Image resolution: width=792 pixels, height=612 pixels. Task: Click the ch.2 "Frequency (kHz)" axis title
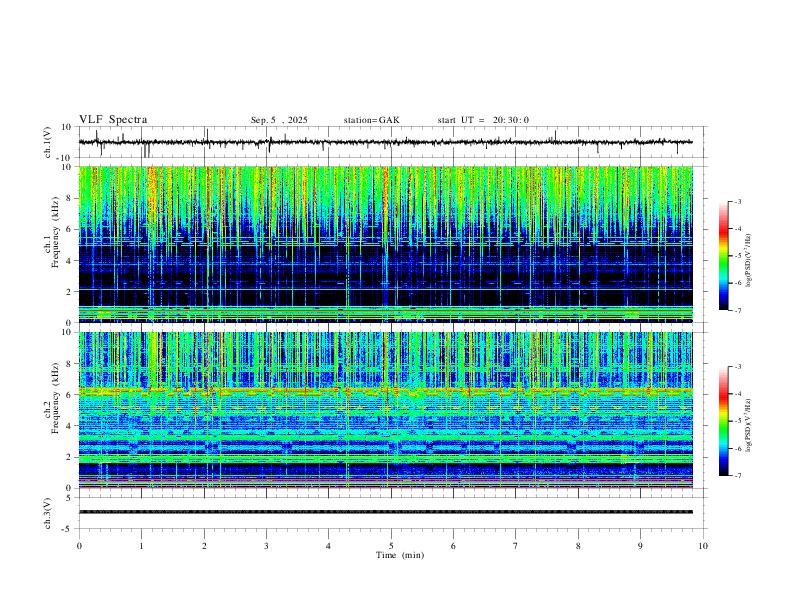pos(55,398)
